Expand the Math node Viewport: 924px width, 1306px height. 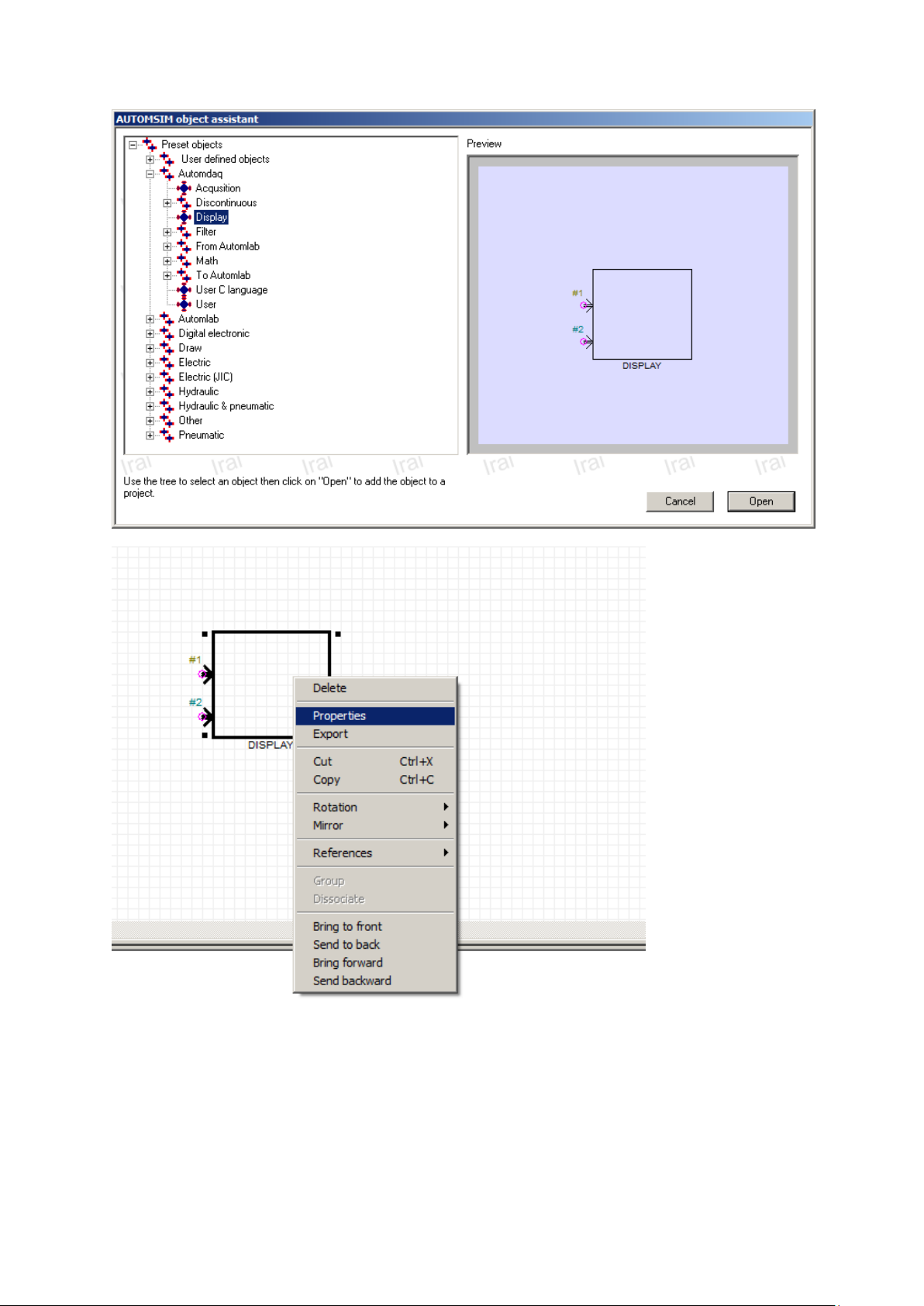coord(167,261)
